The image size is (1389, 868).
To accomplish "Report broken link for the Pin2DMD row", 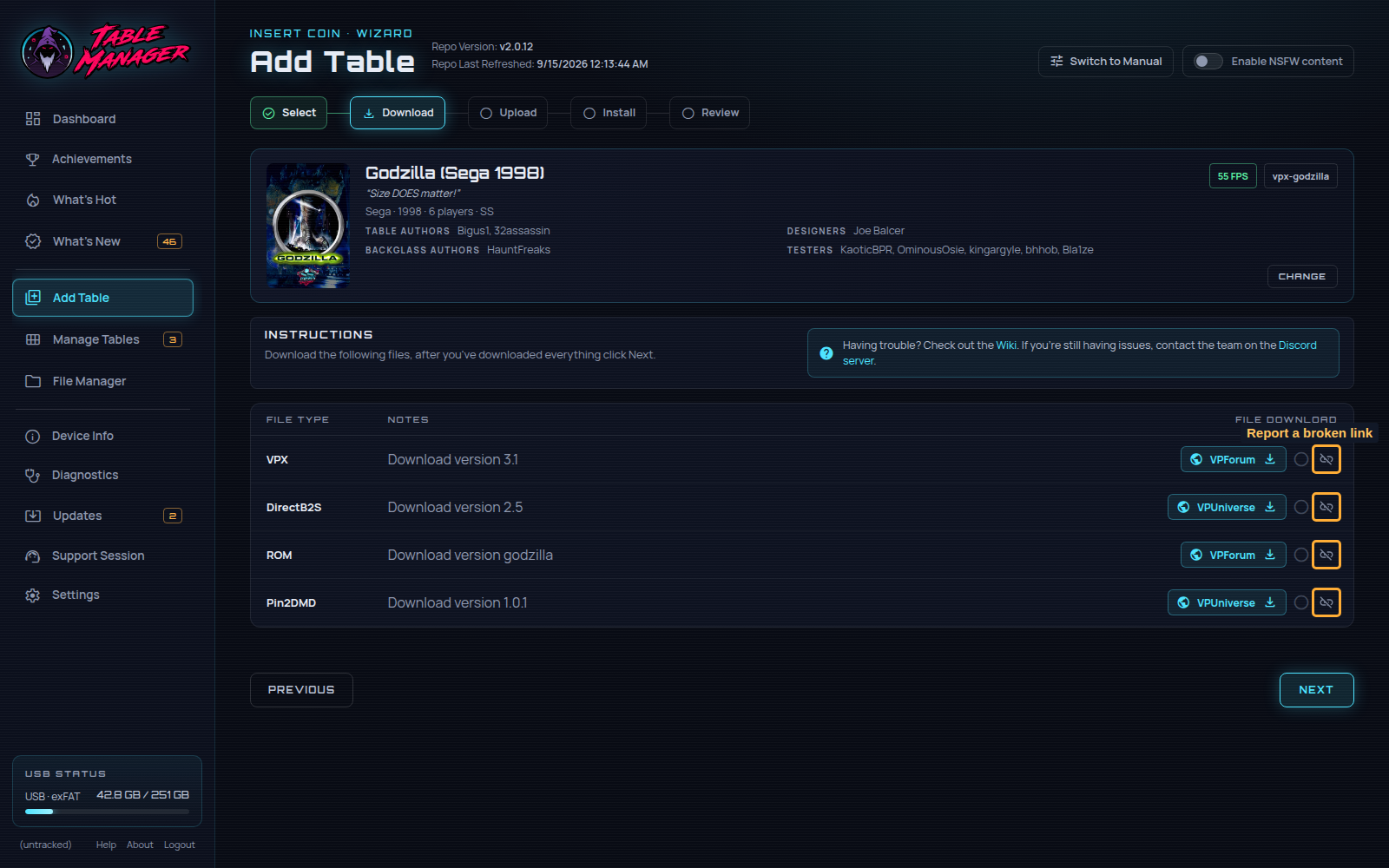I will [1326, 602].
